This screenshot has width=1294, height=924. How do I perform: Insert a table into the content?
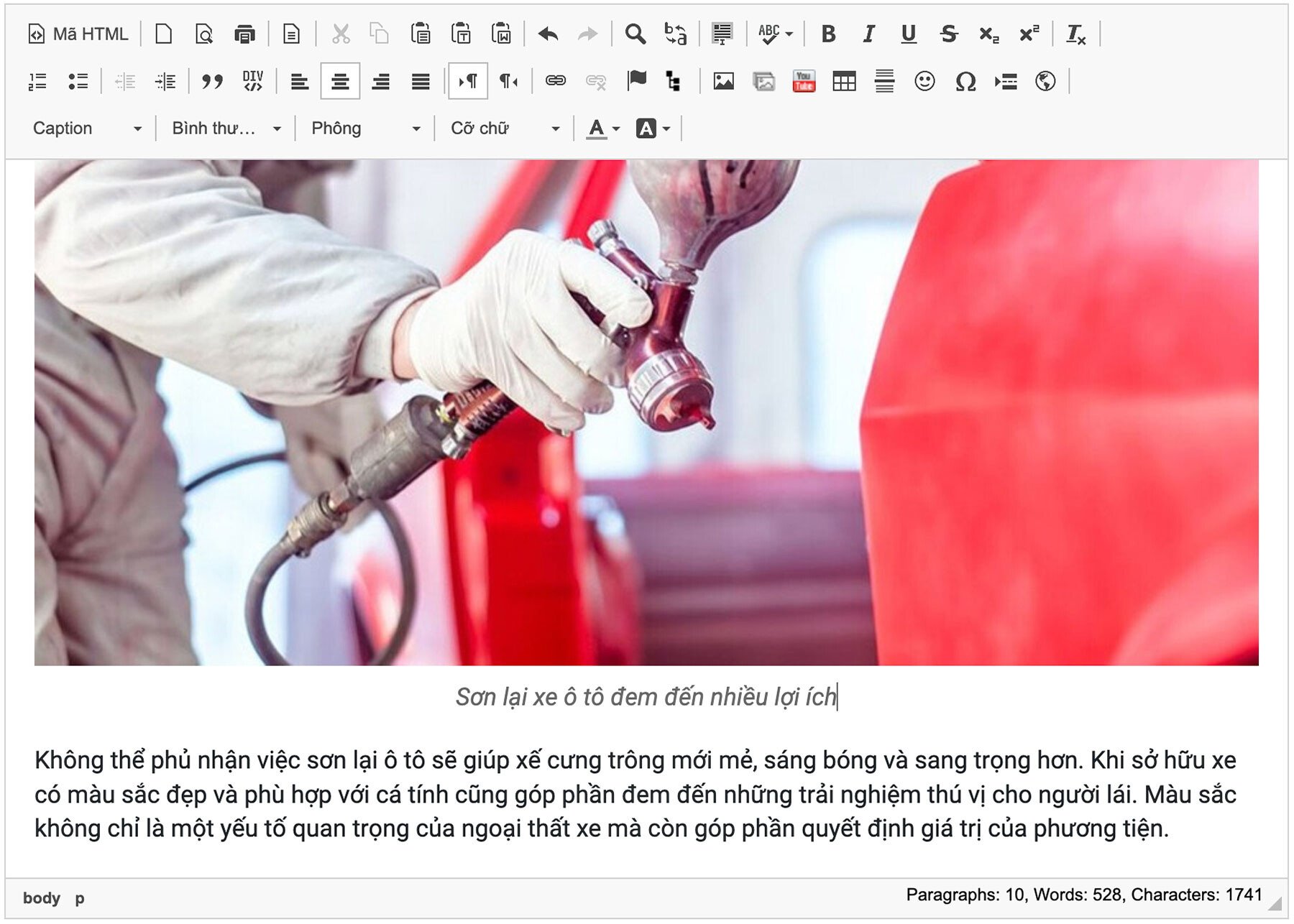pos(844,82)
